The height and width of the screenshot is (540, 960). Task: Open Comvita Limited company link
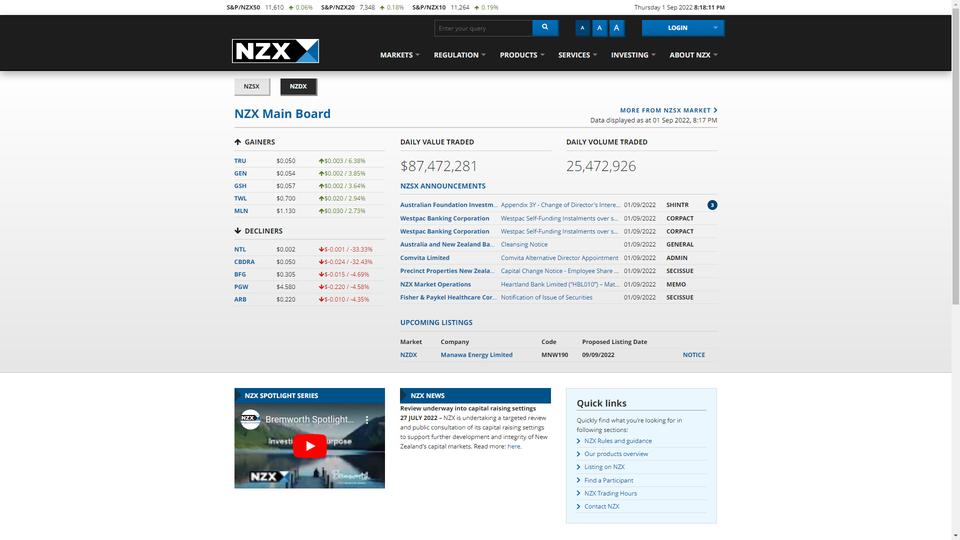tap(425, 258)
